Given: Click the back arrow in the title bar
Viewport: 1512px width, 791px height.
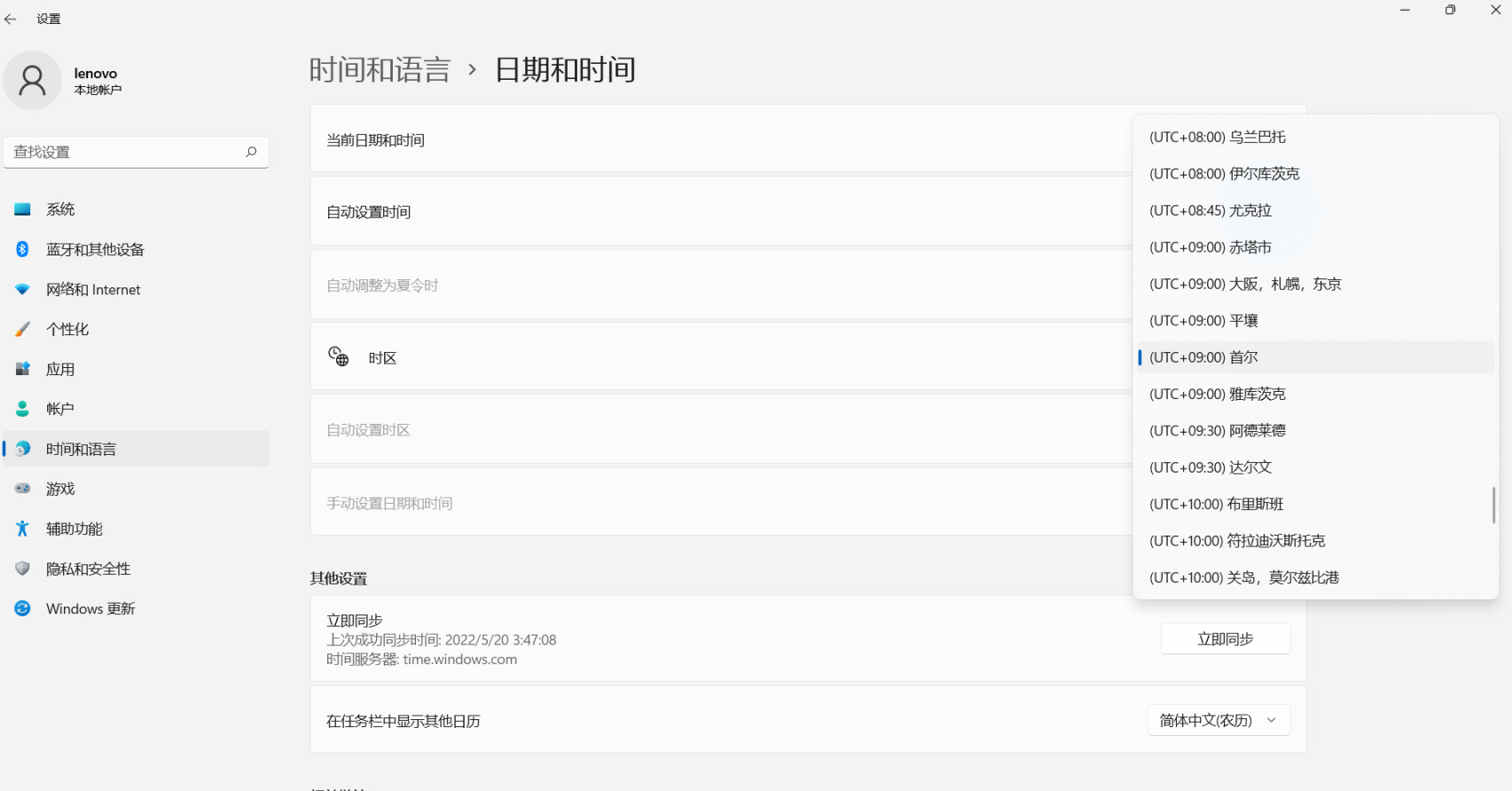Looking at the screenshot, I should (11, 19).
